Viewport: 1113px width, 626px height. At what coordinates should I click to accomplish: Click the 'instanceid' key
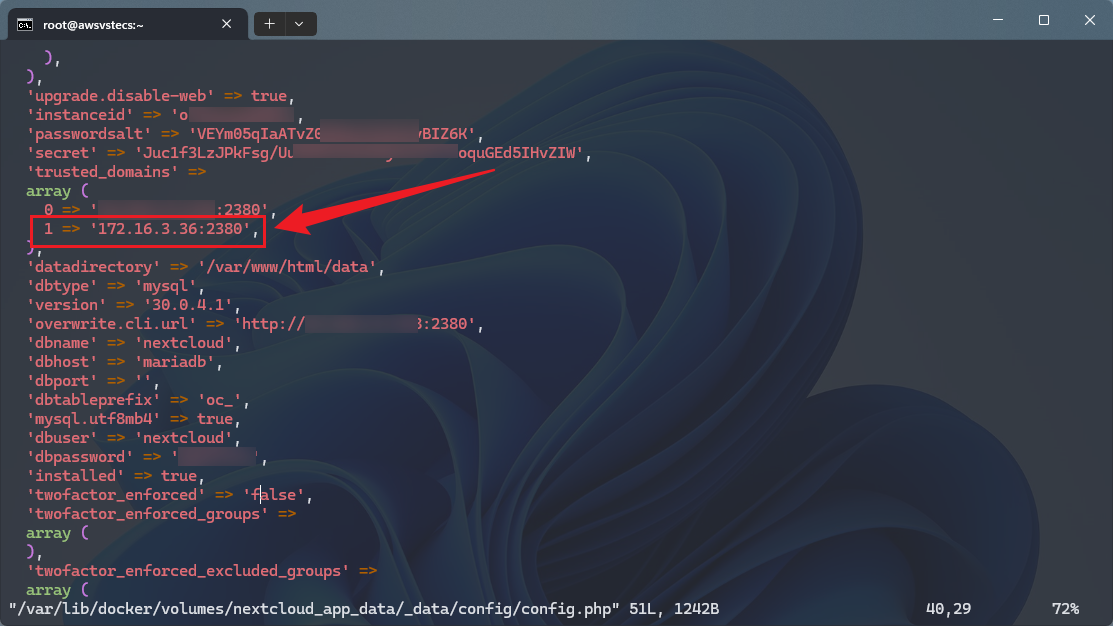click(x=80, y=115)
